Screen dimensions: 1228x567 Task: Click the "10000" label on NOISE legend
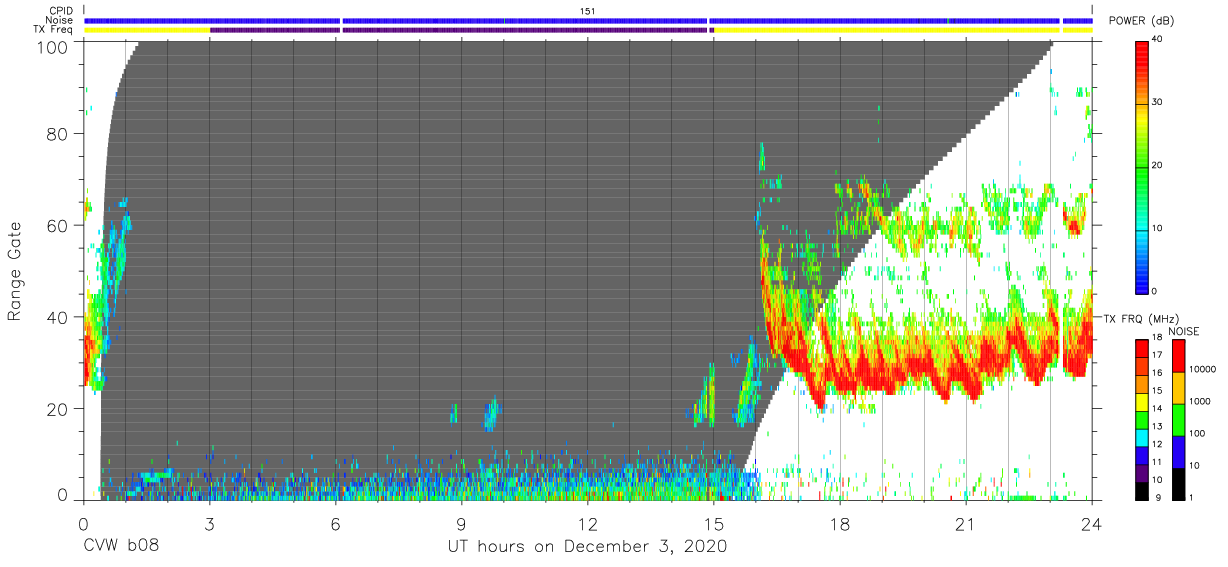tap(1203, 369)
